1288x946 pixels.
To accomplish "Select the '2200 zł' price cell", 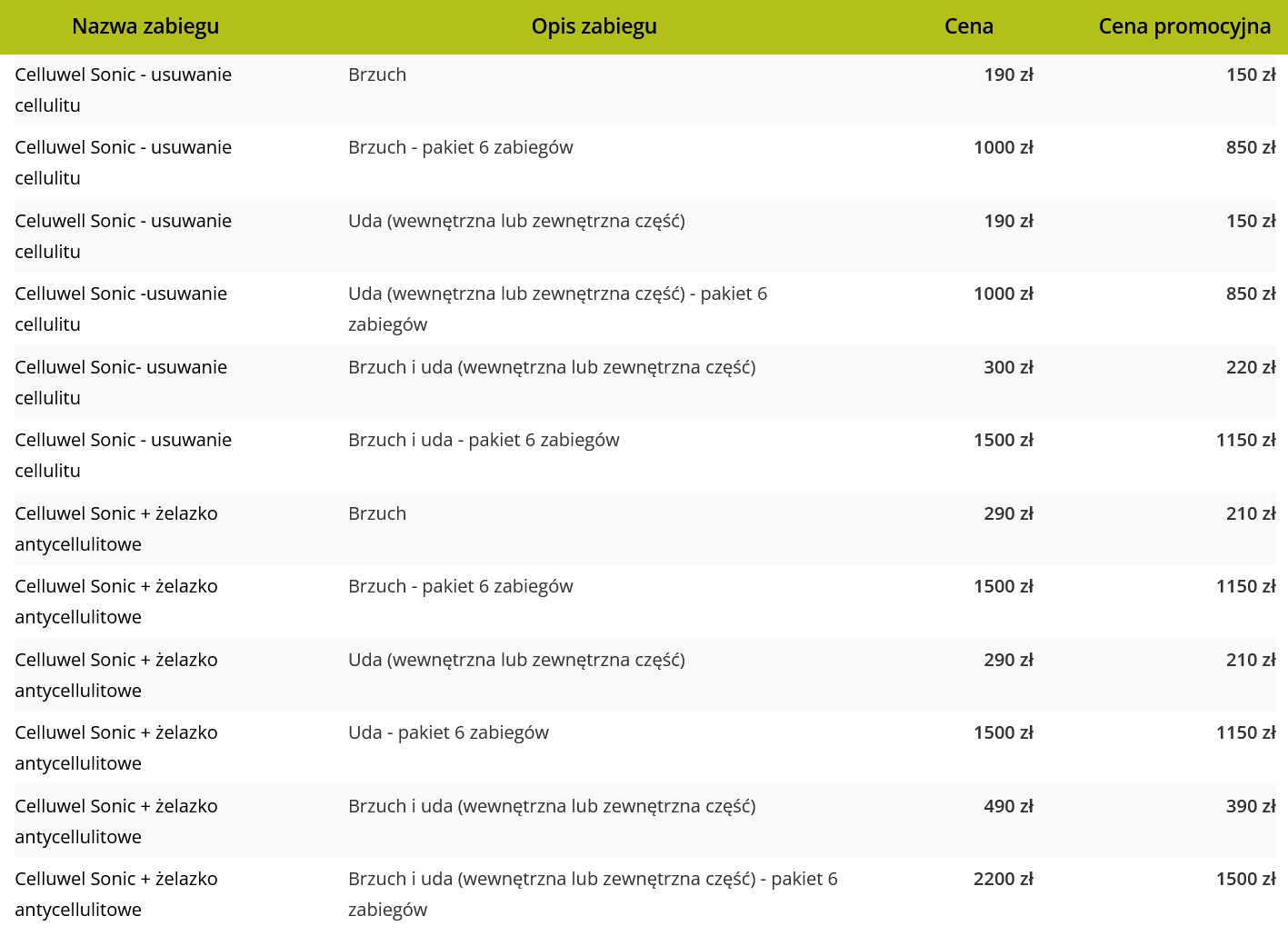I will pyautogui.click(x=1003, y=879).
